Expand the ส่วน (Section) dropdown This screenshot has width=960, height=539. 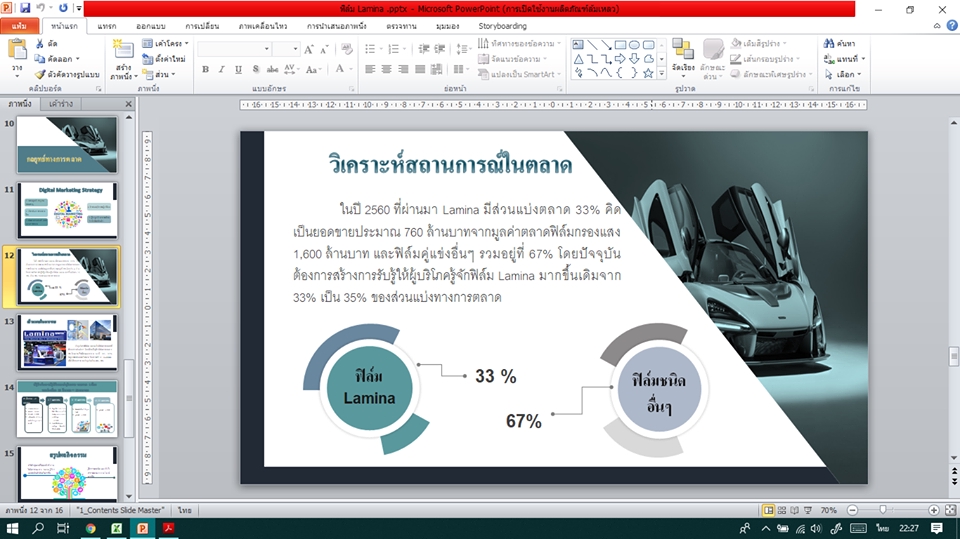tap(160, 74)
